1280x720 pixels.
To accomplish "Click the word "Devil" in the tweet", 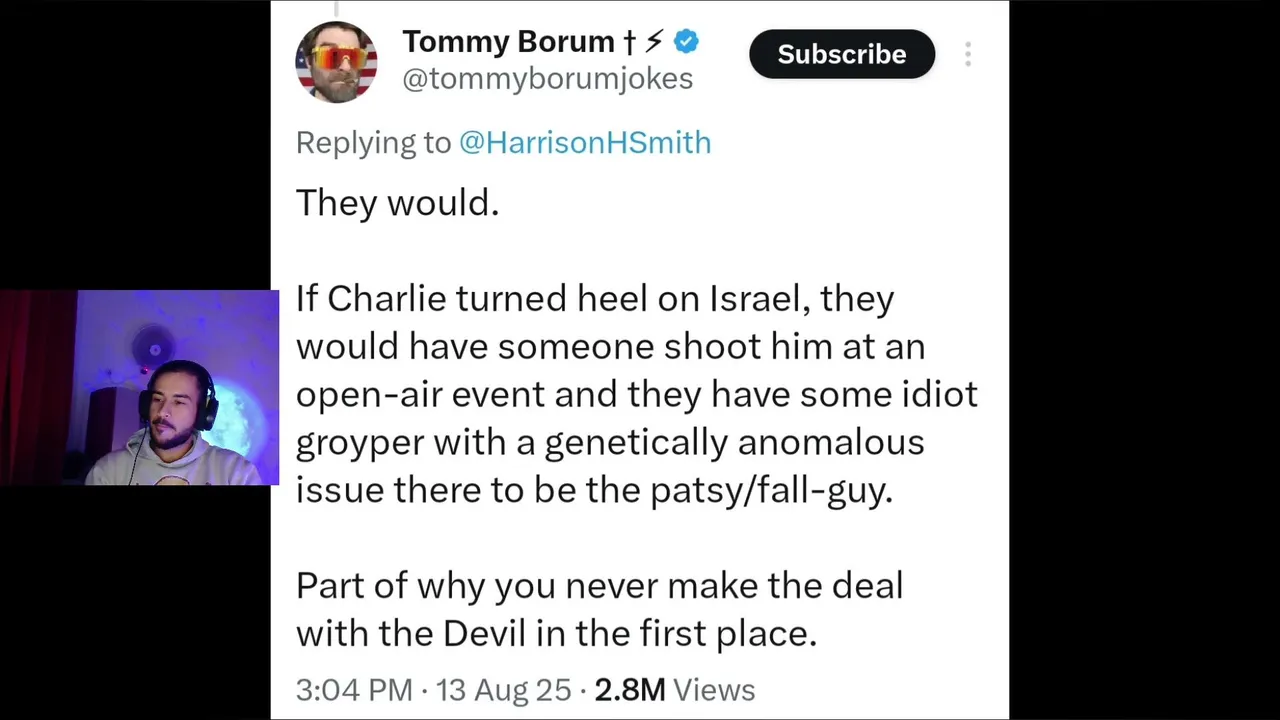I will tap(483, 634).
